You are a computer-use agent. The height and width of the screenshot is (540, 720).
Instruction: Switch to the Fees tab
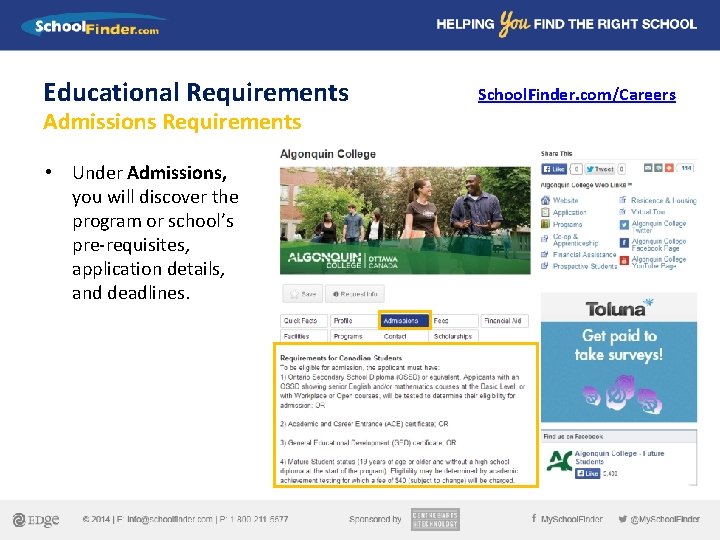[x=454, y=321]
